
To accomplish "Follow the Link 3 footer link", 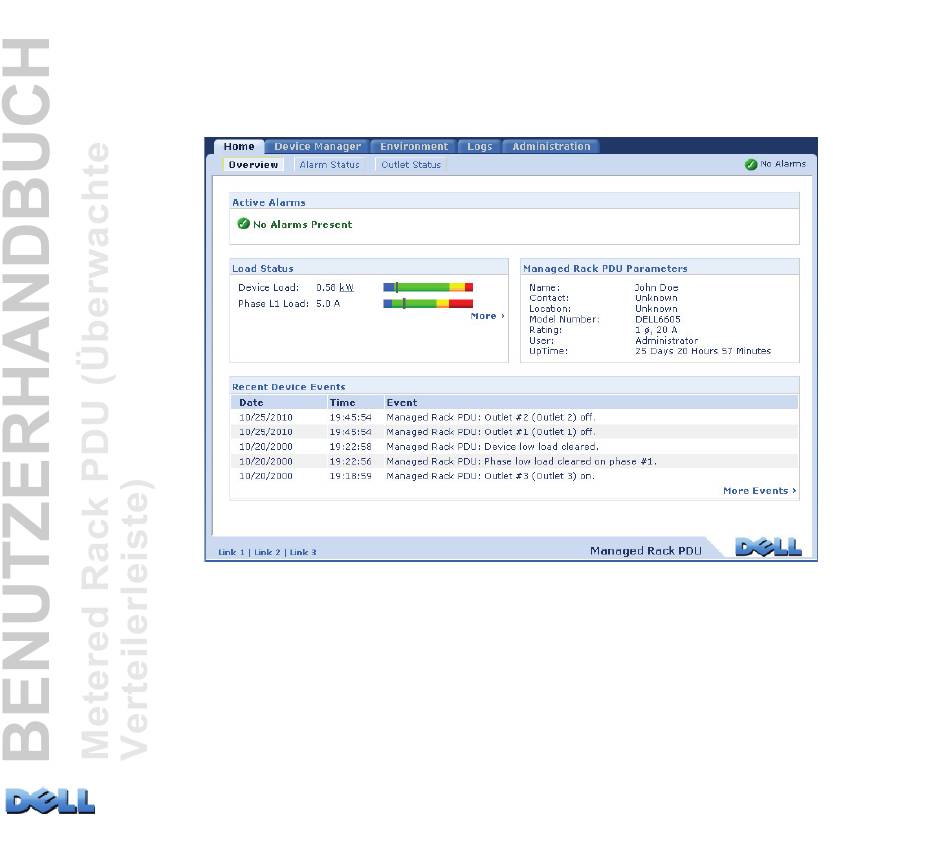I will tap(303, 552).
